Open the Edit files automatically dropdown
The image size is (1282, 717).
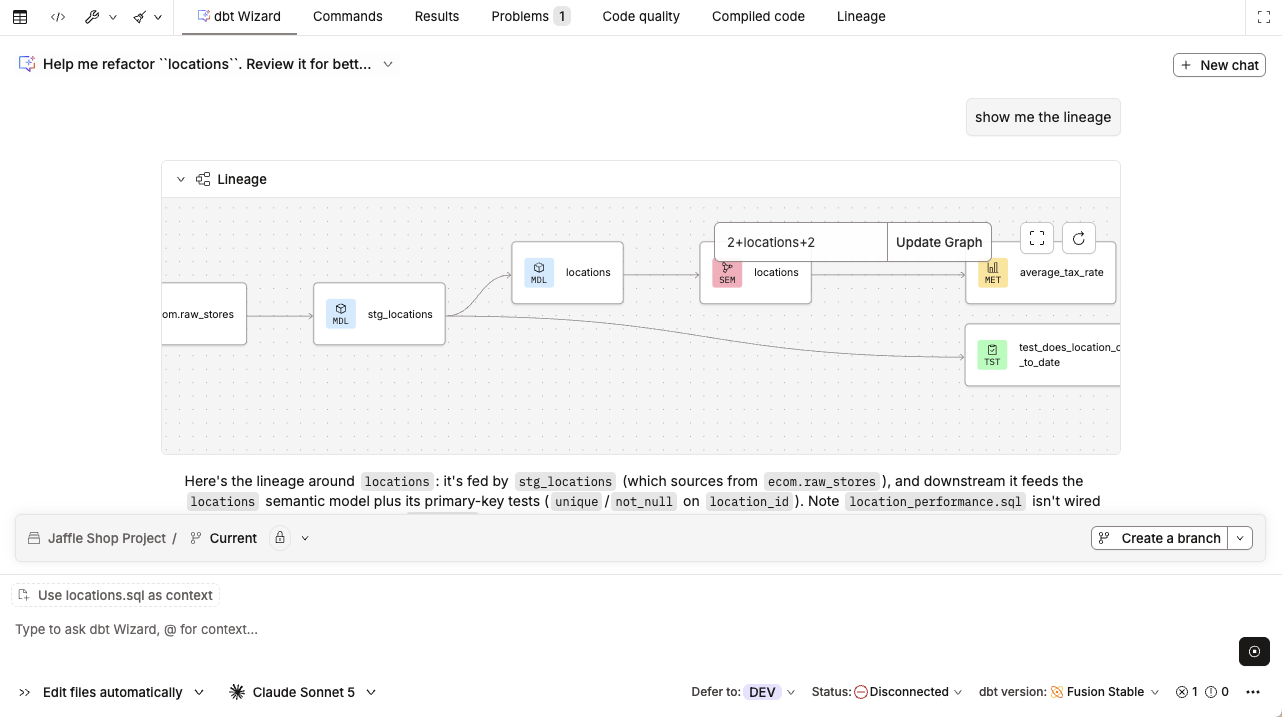123,692
